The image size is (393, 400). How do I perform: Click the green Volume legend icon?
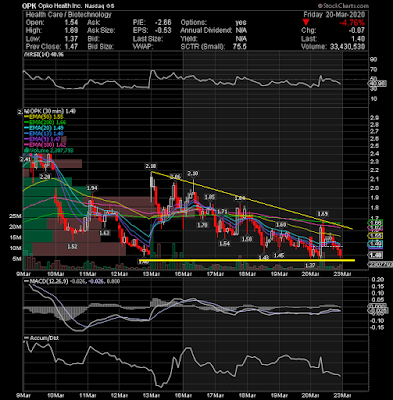[x=26, y=151]
